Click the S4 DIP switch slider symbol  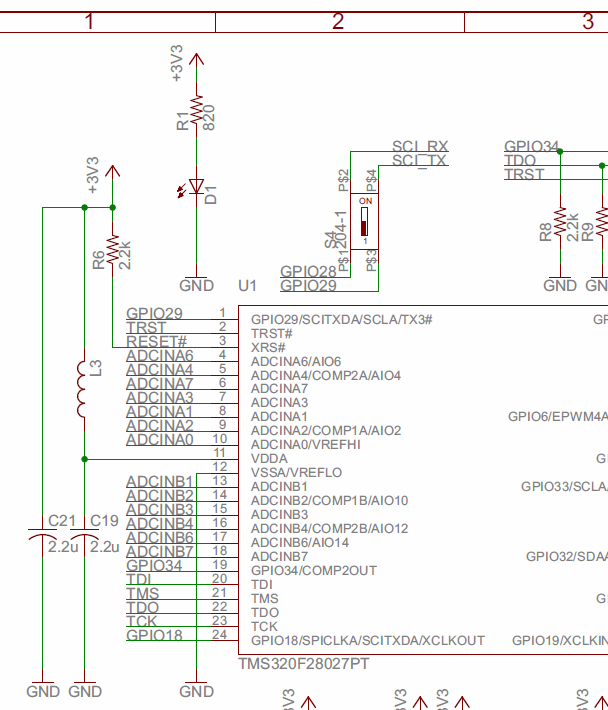(364, 221)
